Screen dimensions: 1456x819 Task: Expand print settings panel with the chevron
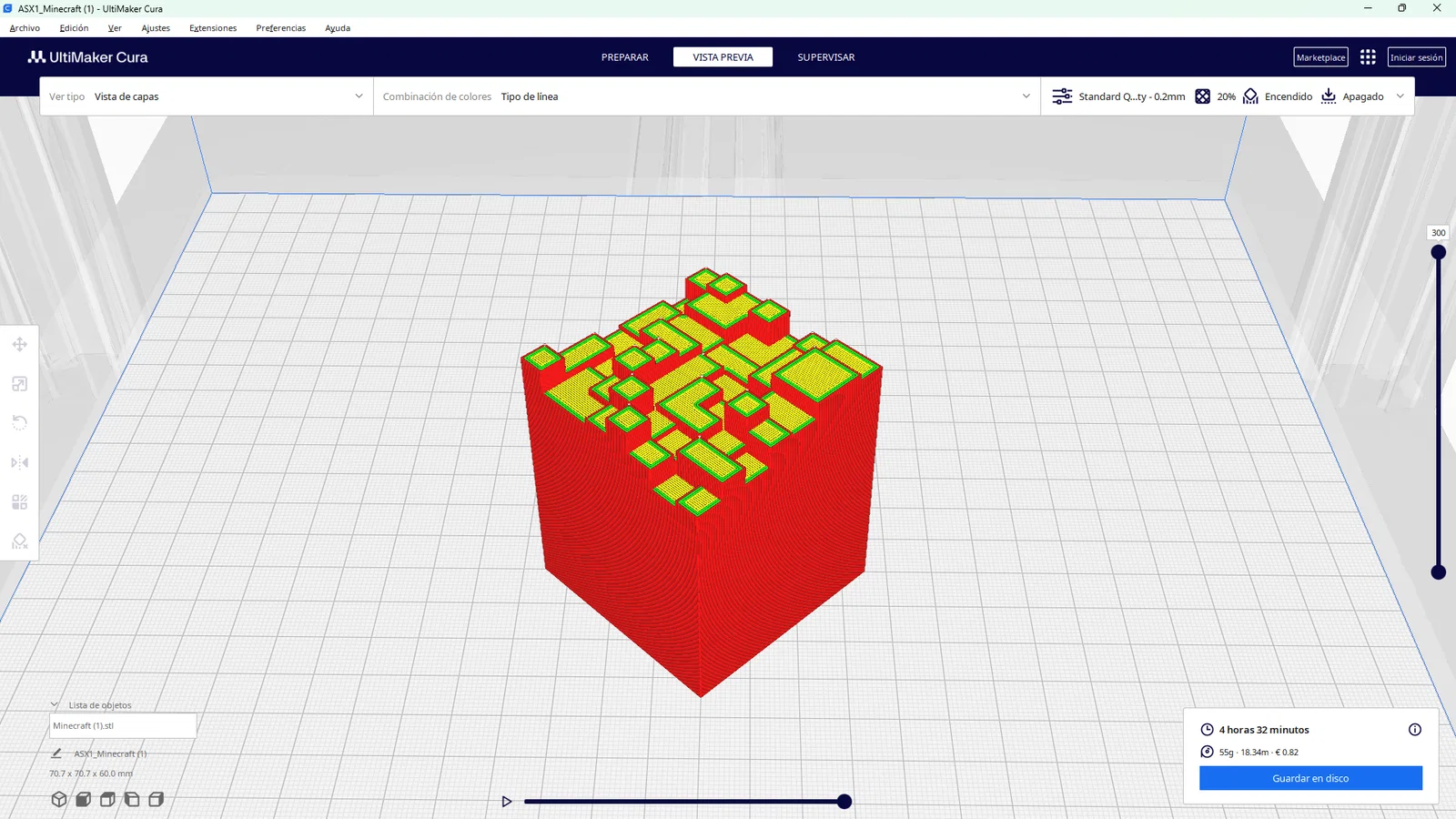(1400, 96)
